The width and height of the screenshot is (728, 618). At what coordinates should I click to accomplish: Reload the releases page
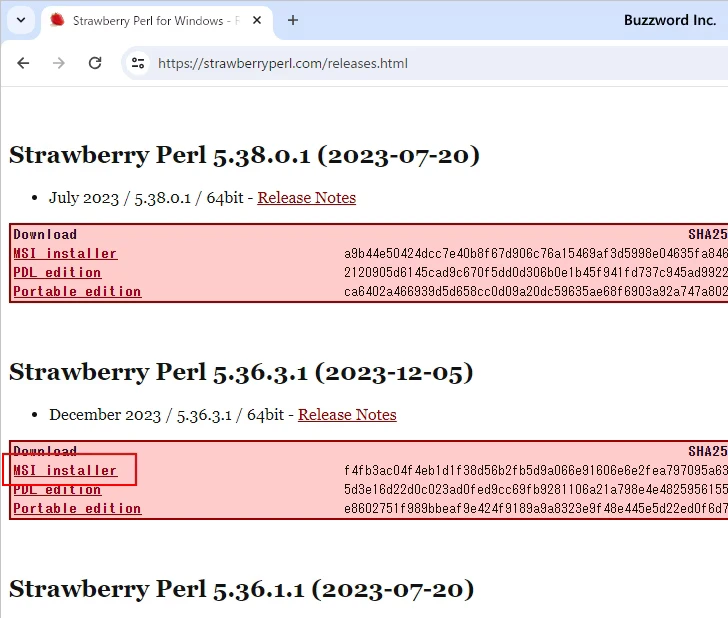pos(95,63)
